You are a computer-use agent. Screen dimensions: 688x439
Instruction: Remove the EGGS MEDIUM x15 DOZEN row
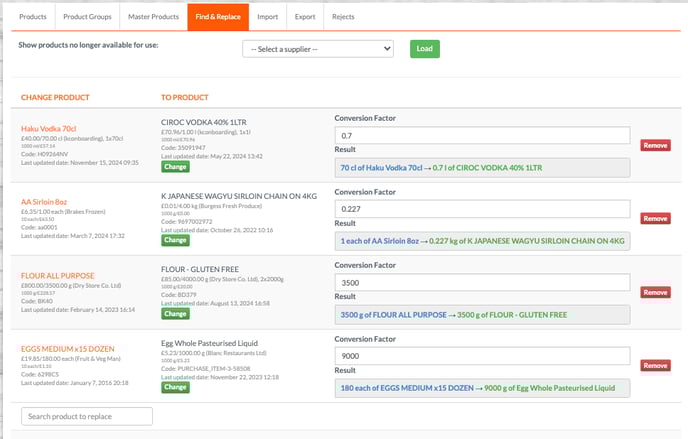pos(655,365)
